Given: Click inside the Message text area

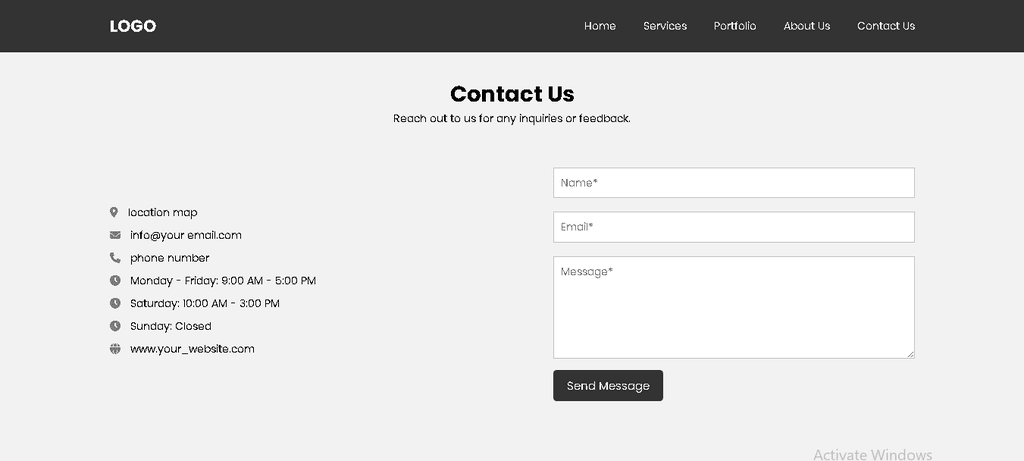Looking at the screenshot, I should click(733, 307).
